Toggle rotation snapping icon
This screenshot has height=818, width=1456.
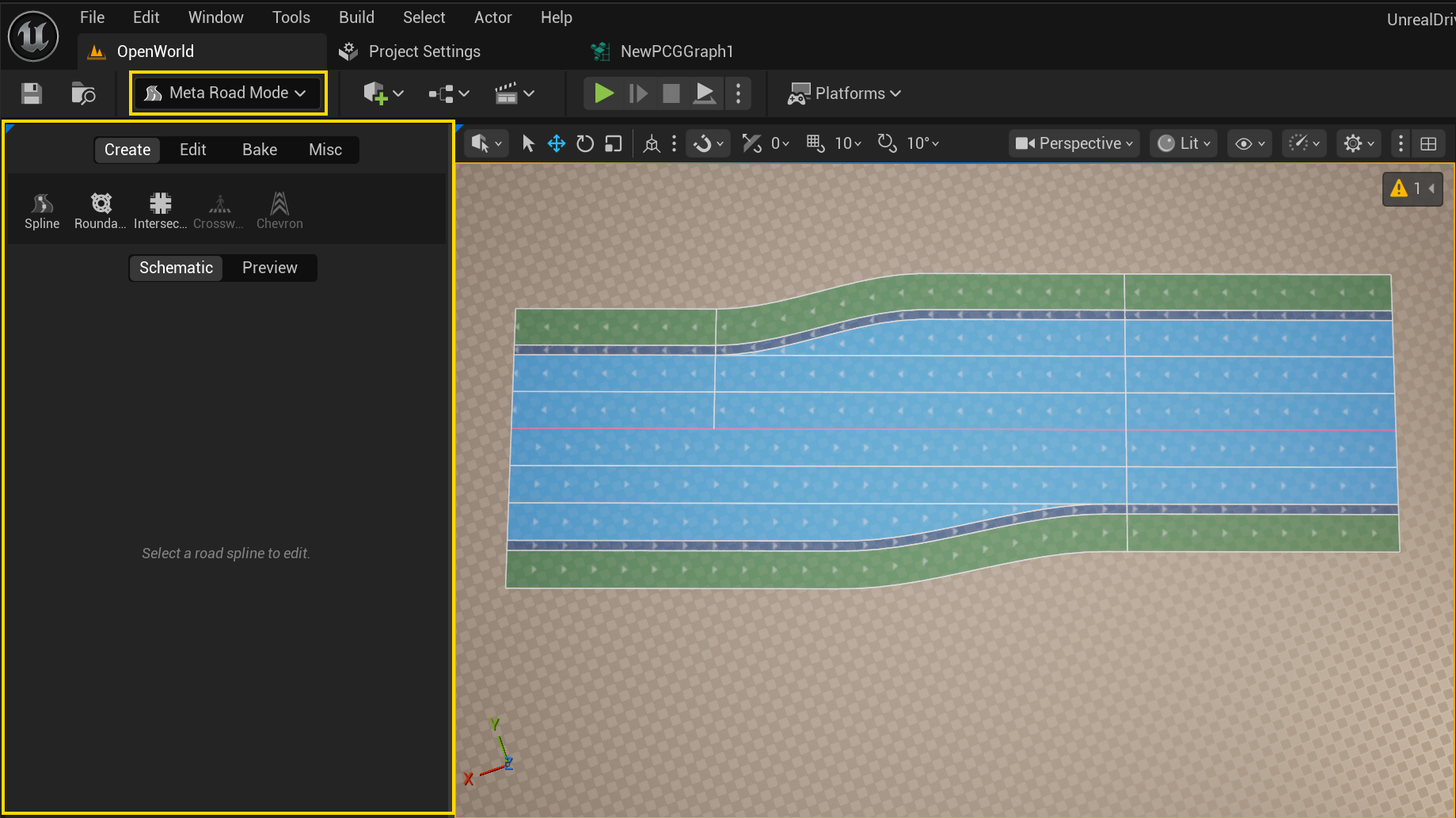pos(888,143)
